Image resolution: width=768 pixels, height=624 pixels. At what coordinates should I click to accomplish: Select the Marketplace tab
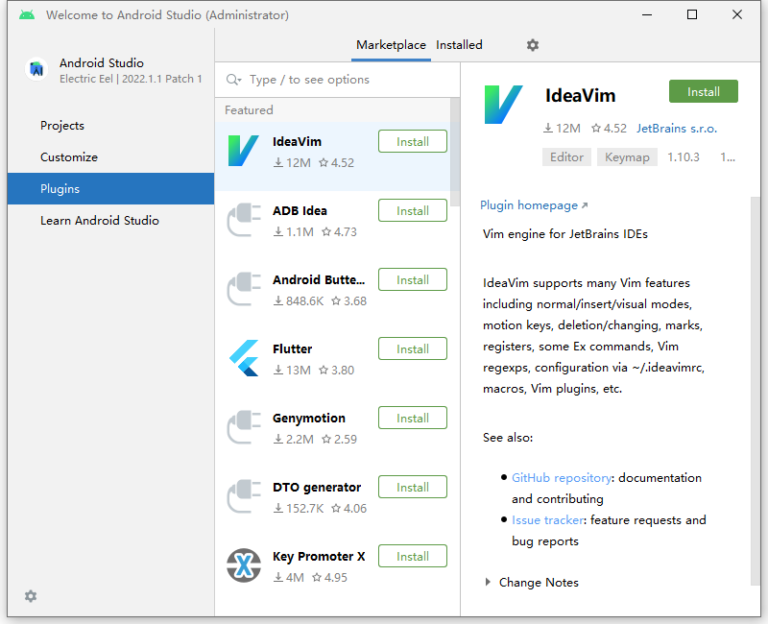point(391,45)
